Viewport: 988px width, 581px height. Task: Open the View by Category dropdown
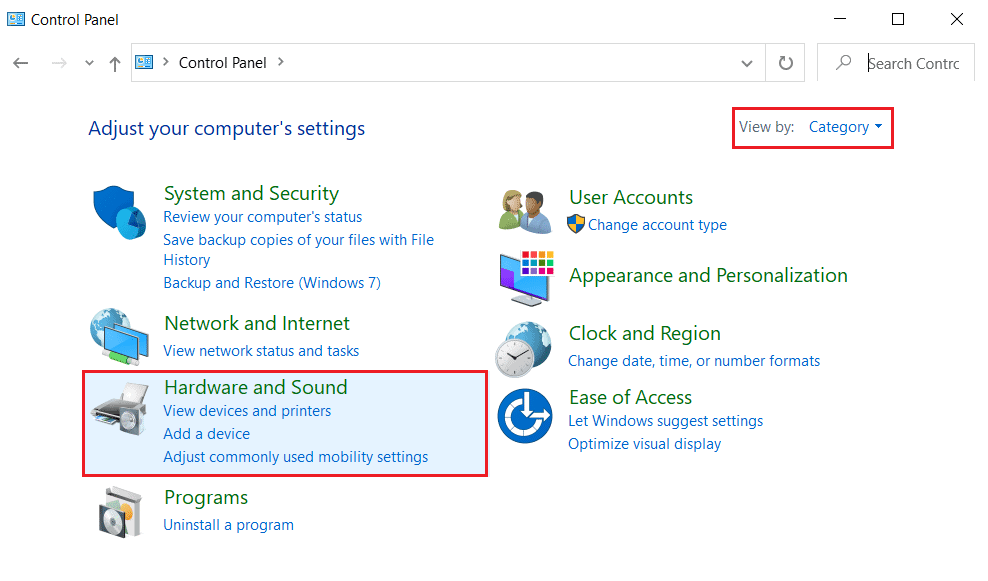840,127
